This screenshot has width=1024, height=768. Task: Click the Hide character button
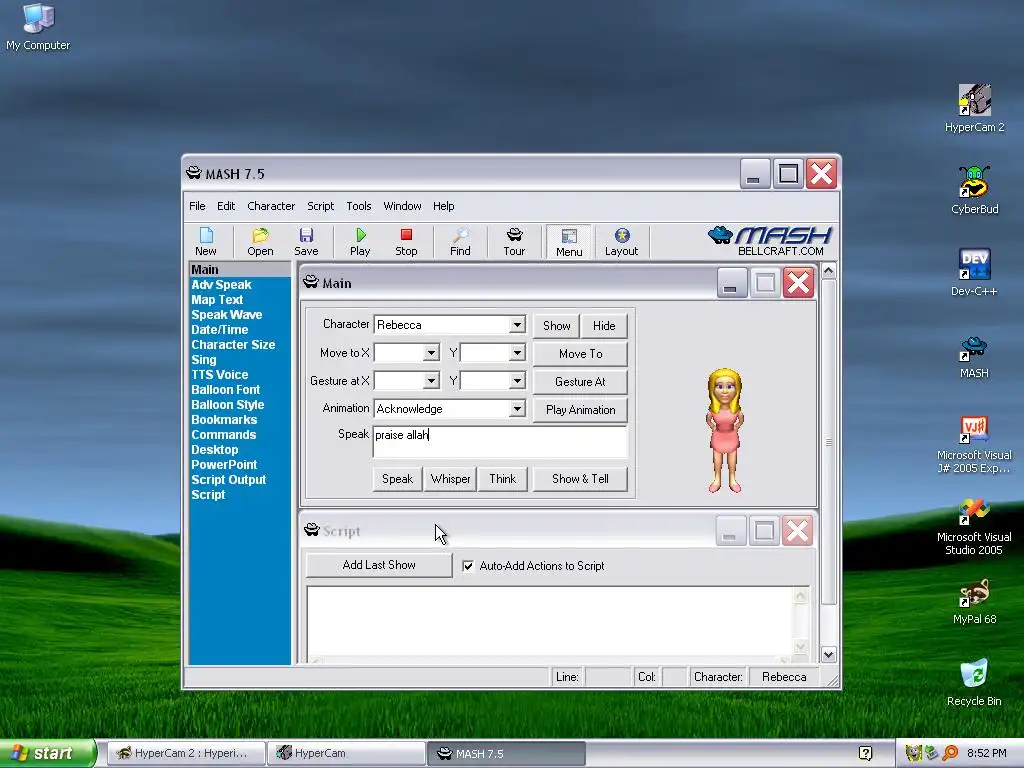[x=604, y=325]
